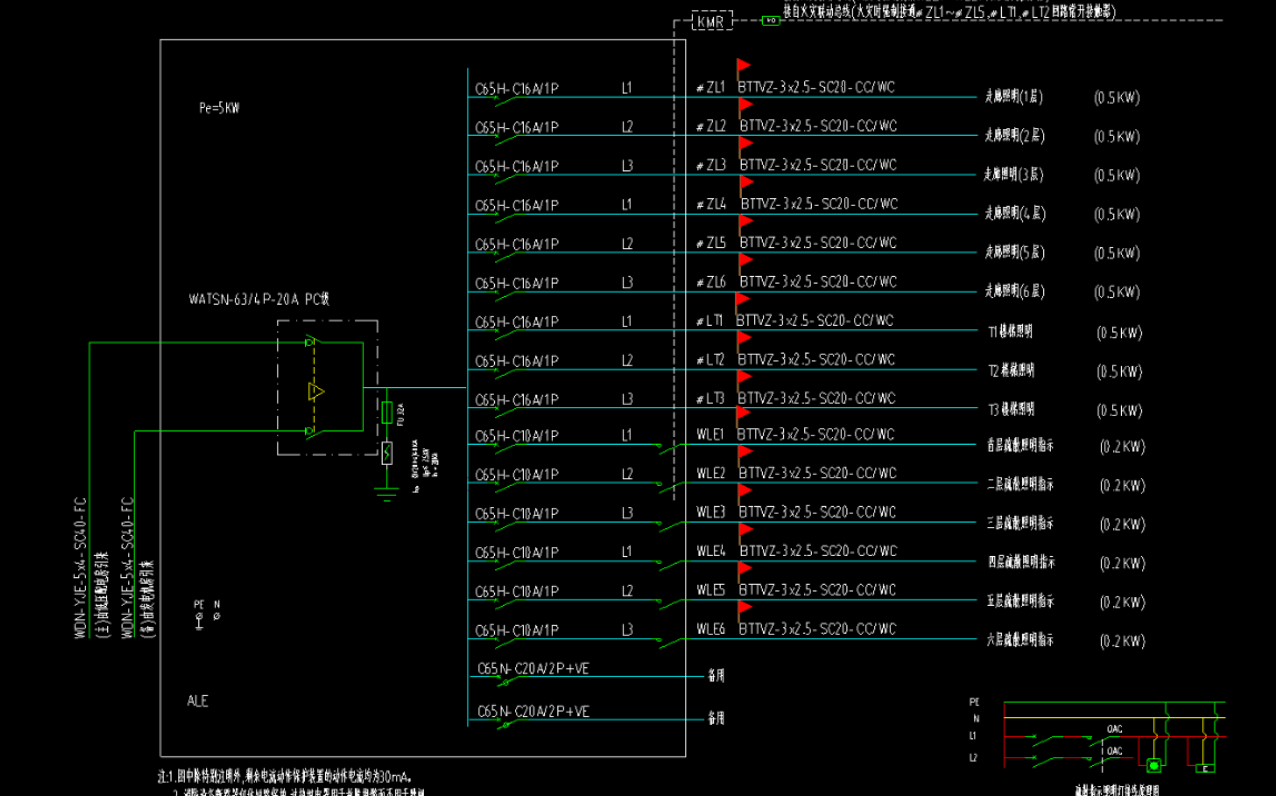This screenshot has height=796, width=1276.
Task: Select the small green box beside KMR
Action: click(x=770, y=19)
